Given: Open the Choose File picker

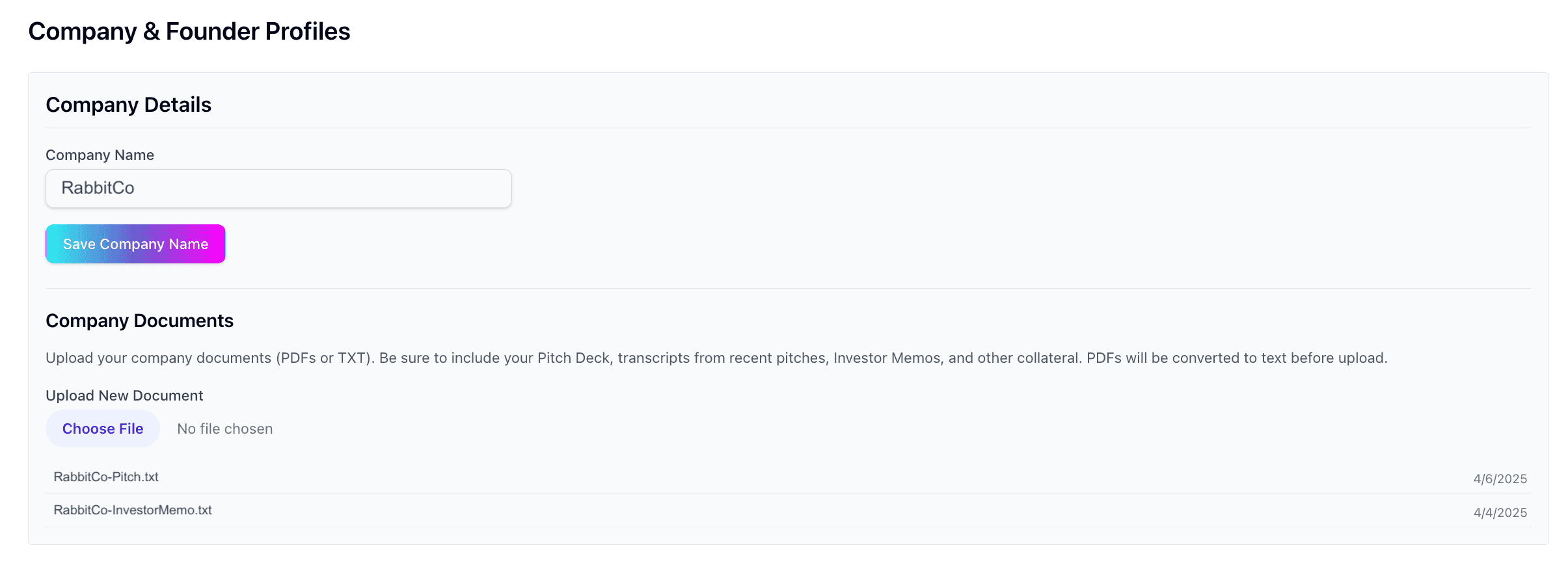Looking at the screenshot, I should click(x=102, y=429).
